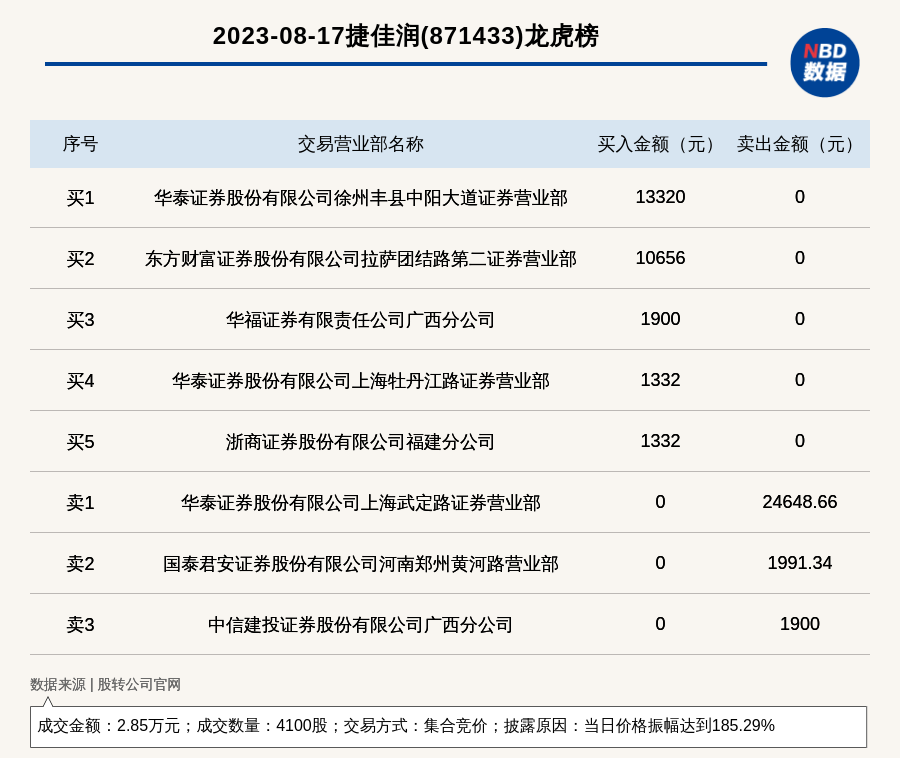Click the 买1 row label
The image size is (900, 758).
pyautogui.click(x=80, y=198)
